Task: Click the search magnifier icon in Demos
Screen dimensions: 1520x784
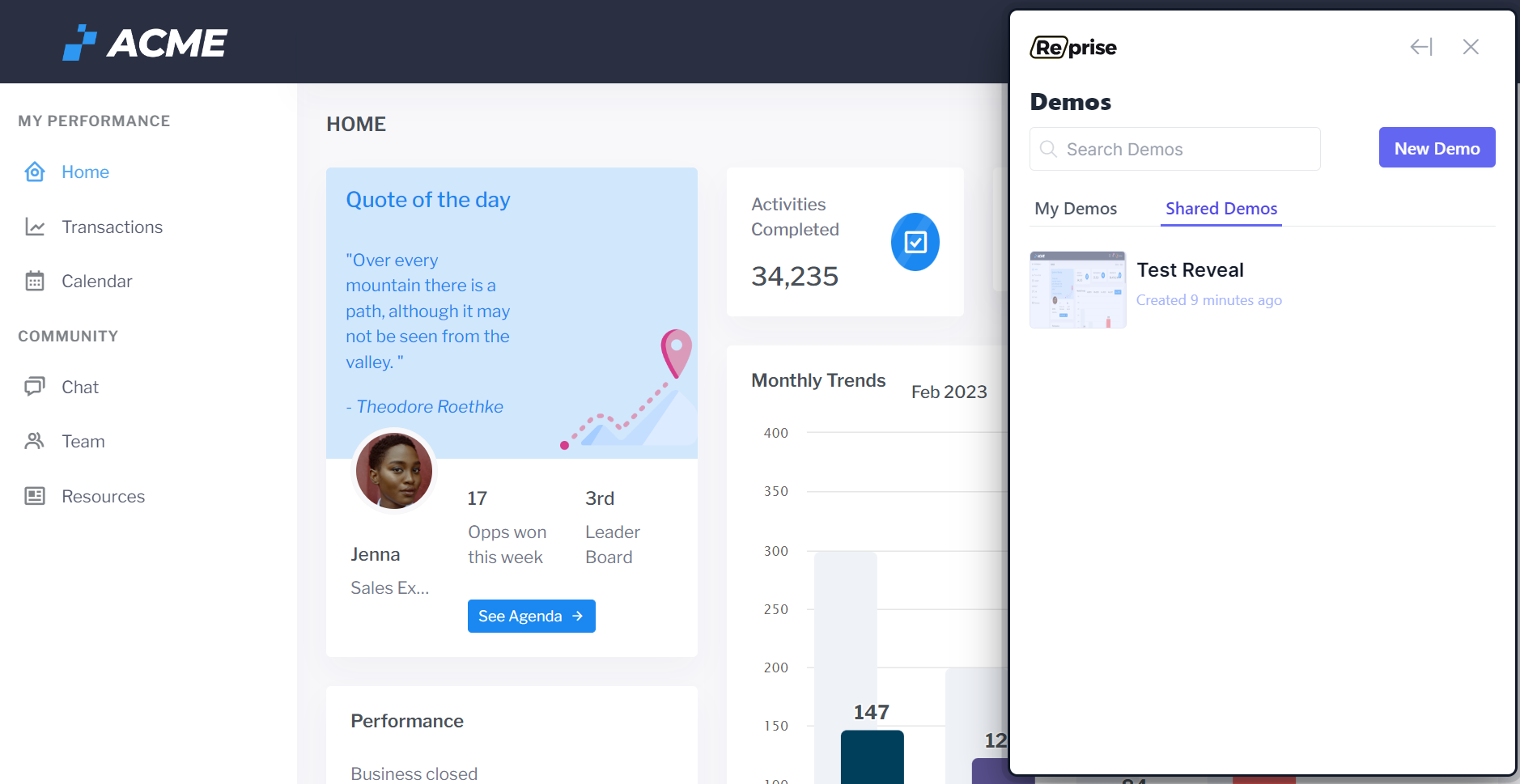Action: point(1048,149)
